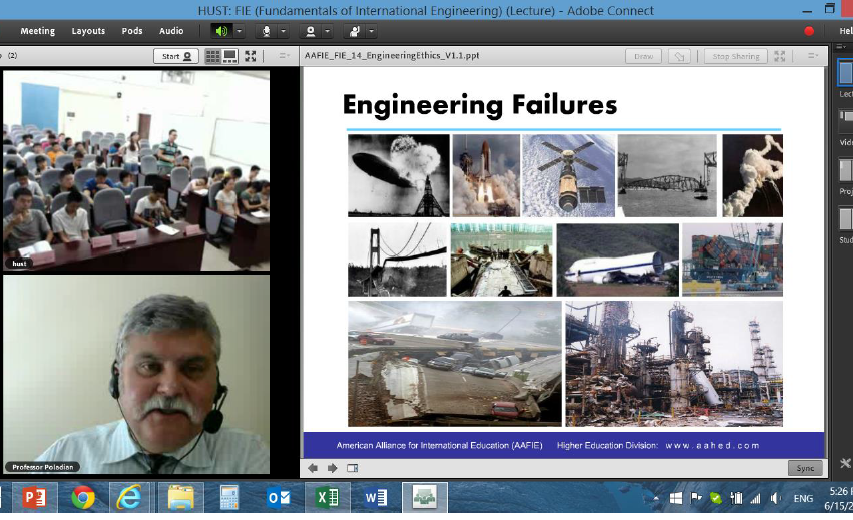Viewport: 853px width, 520px height.
Task: Toggle the webcam icon in toolbar
Action: pos(313,31)
